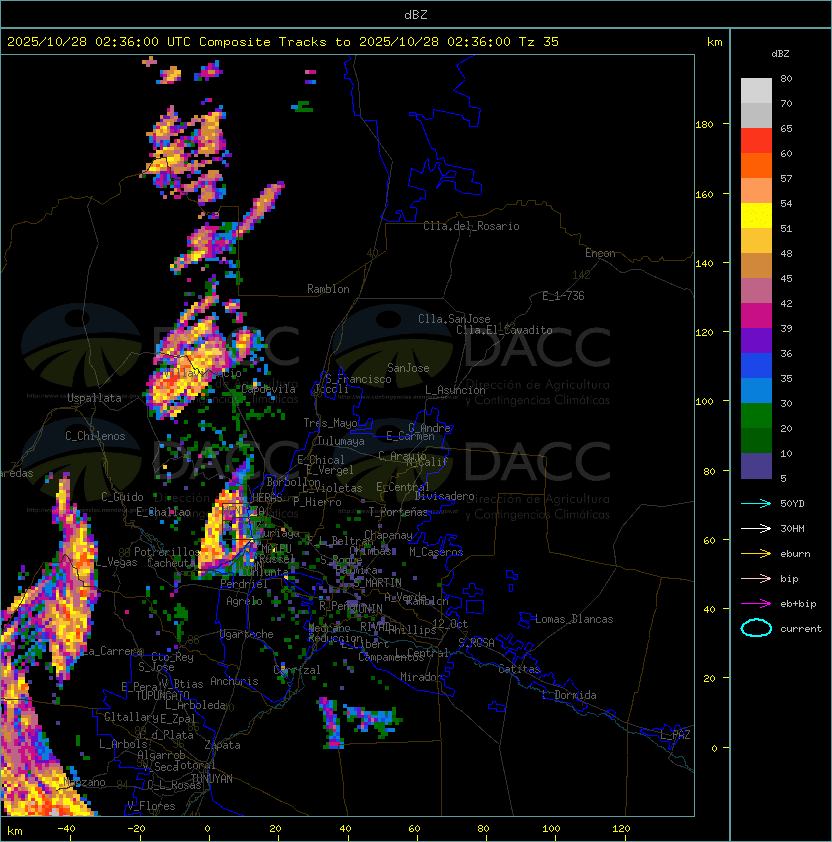Click the 'dBZ' title at top center
832x842 pixels.
pos(416,14)
